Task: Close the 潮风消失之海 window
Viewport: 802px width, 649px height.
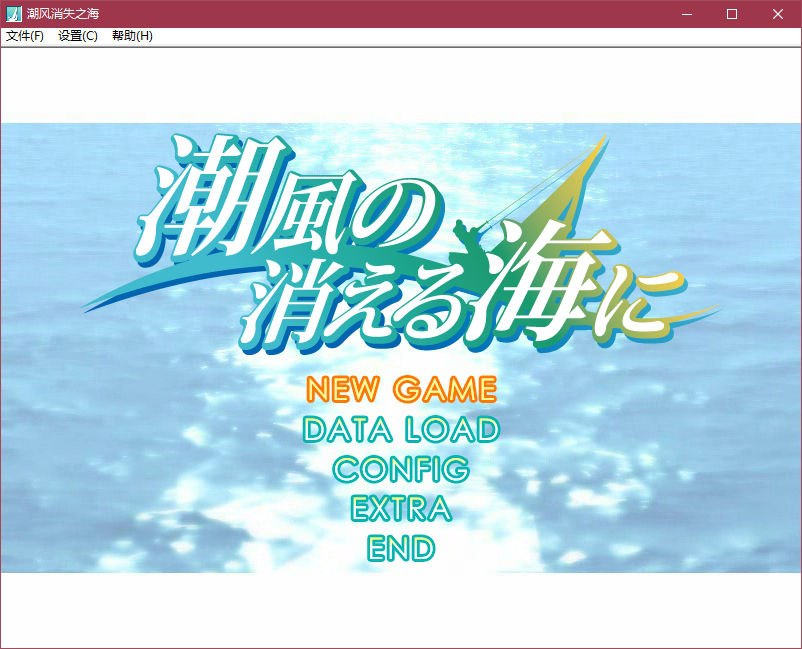Action: pyautogui.click(x=778, y=14)
